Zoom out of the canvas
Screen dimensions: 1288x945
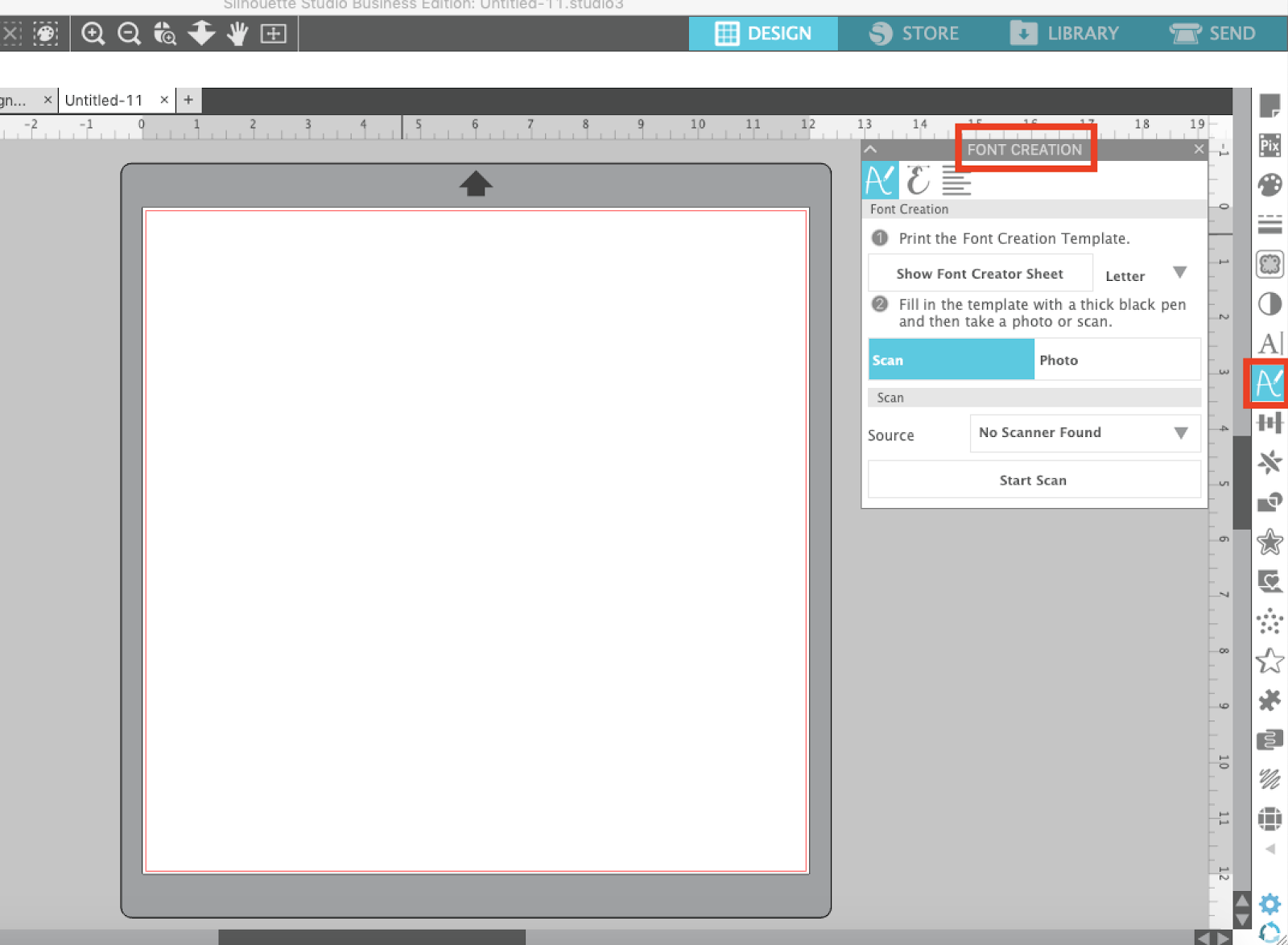(x=129, y=34)
